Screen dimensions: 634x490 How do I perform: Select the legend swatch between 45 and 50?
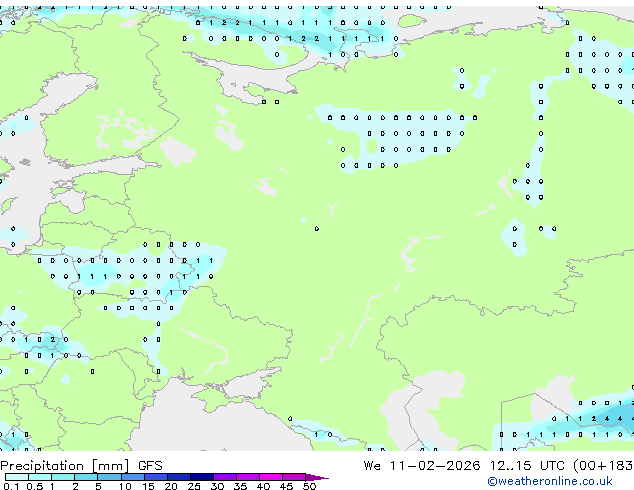coord(294,477)
